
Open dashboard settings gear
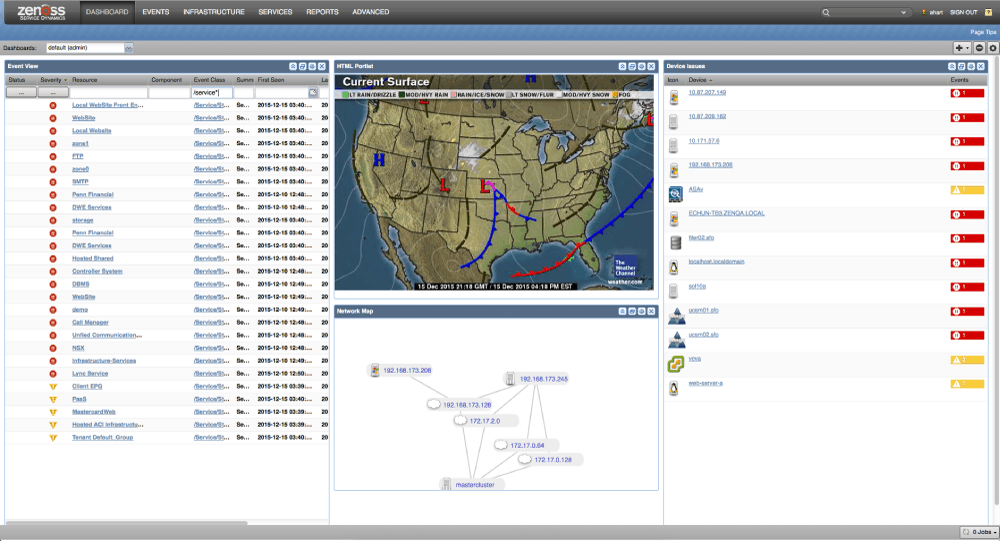tap(993, 48)
